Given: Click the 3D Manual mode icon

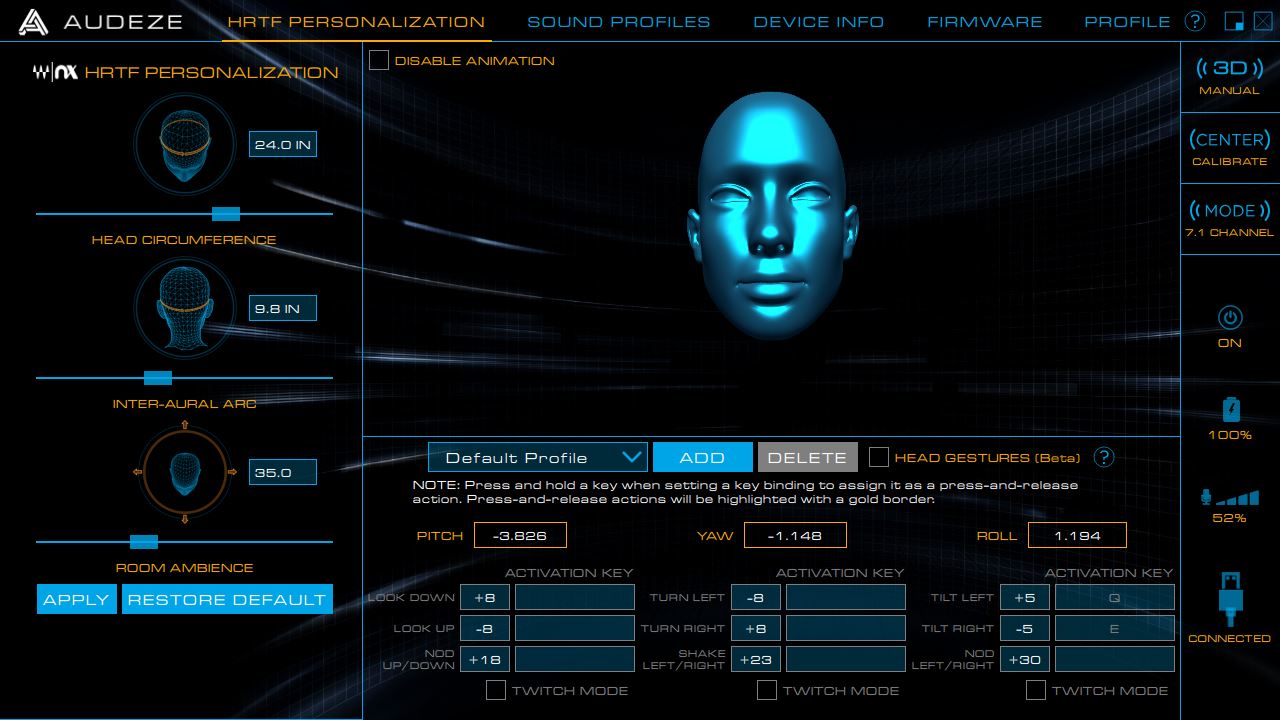Looking at the screenshot, I should (x=1229, y=69).
